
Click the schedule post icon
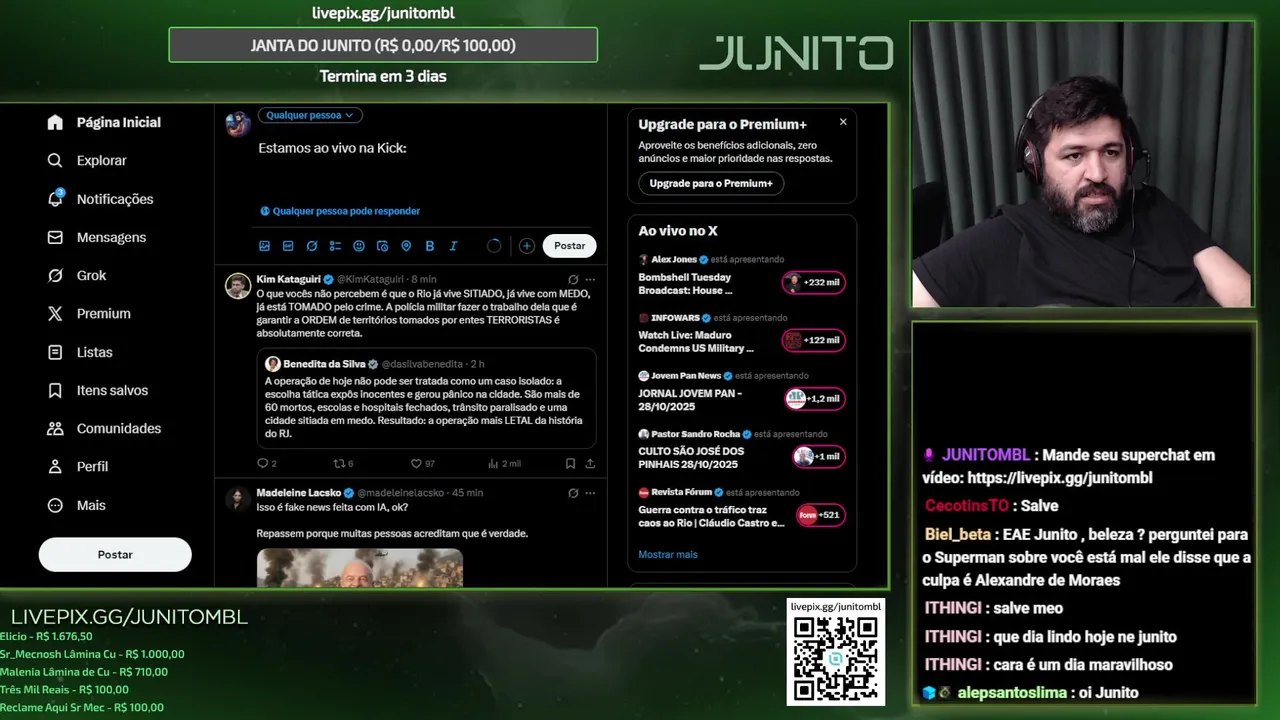click(x=382, y=246)
